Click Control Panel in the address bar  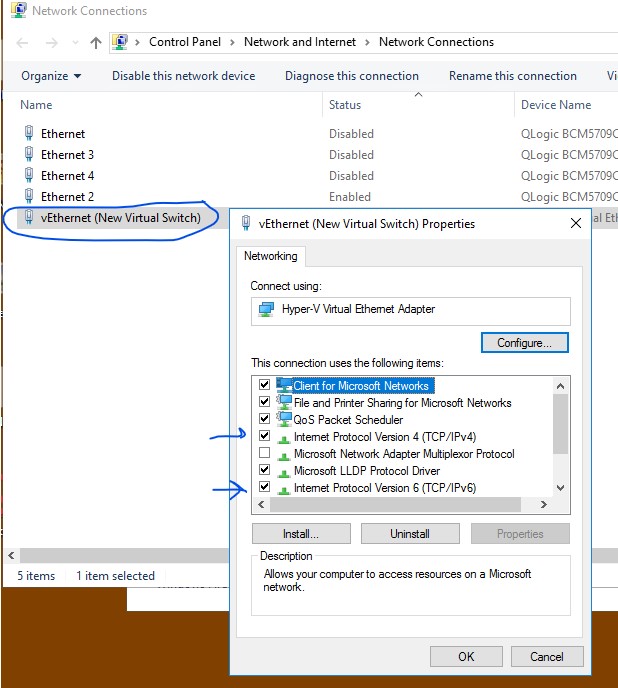click(x=185, y=42)
